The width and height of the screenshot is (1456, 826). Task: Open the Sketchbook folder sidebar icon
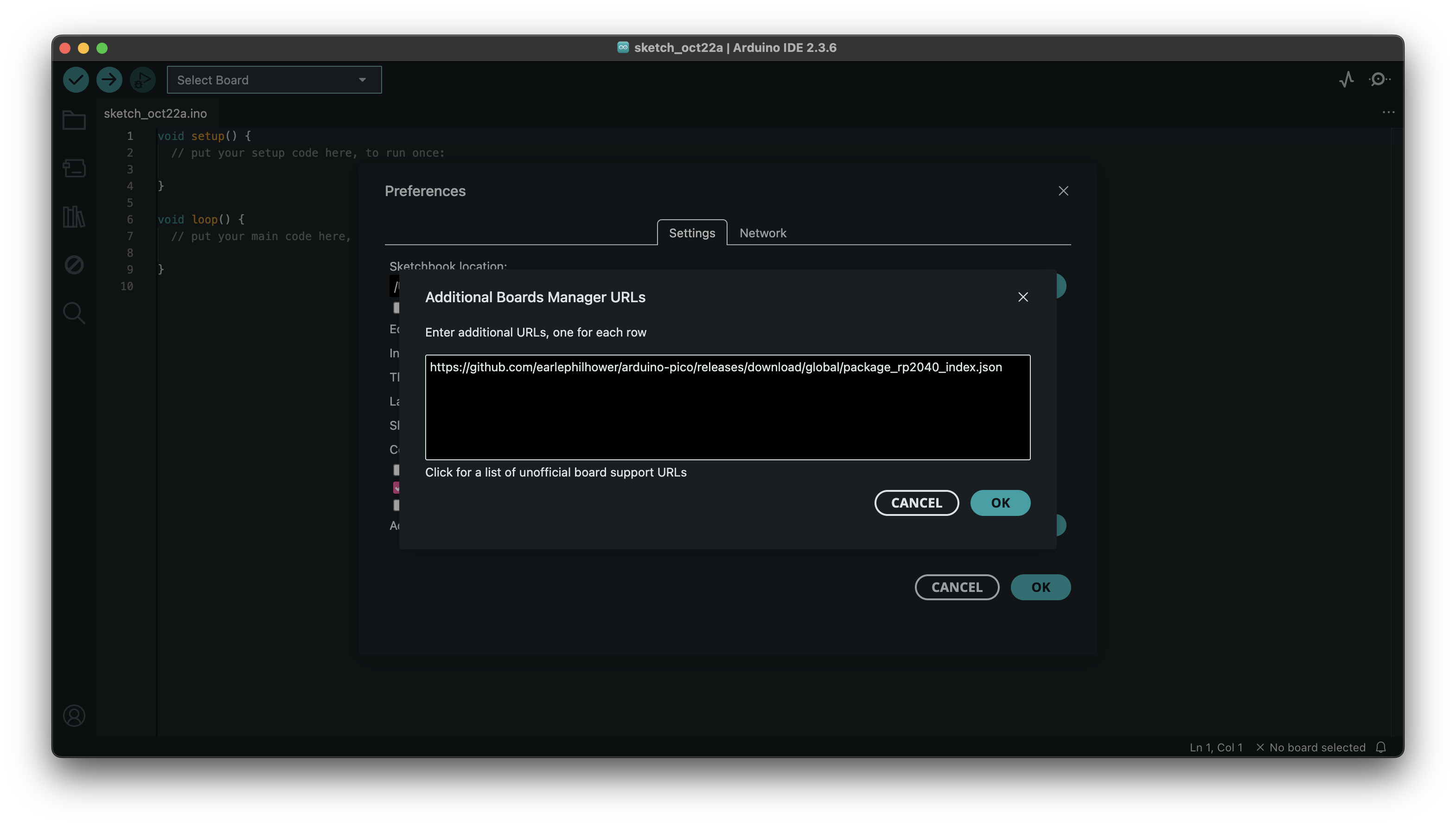[x=74, y=120]
